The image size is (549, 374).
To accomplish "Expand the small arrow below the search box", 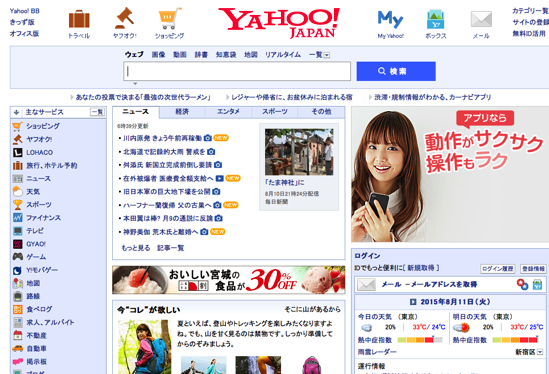I will 135,84.
